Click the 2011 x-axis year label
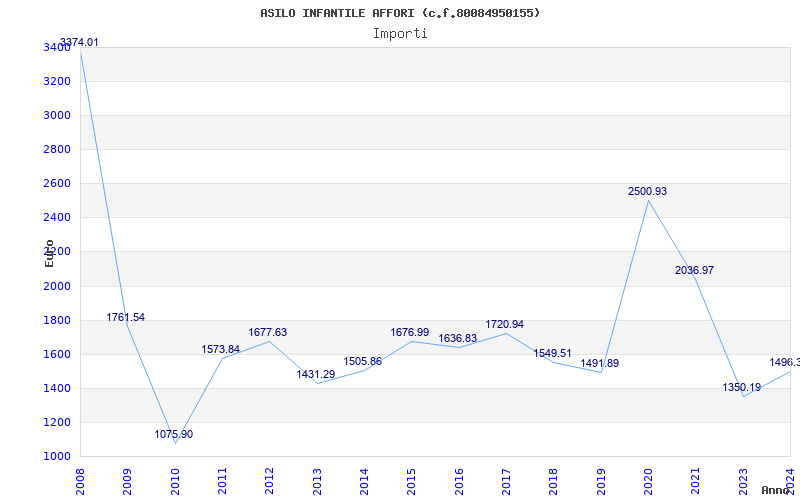This screenshot has width=800, height=500. click(222, 481)
